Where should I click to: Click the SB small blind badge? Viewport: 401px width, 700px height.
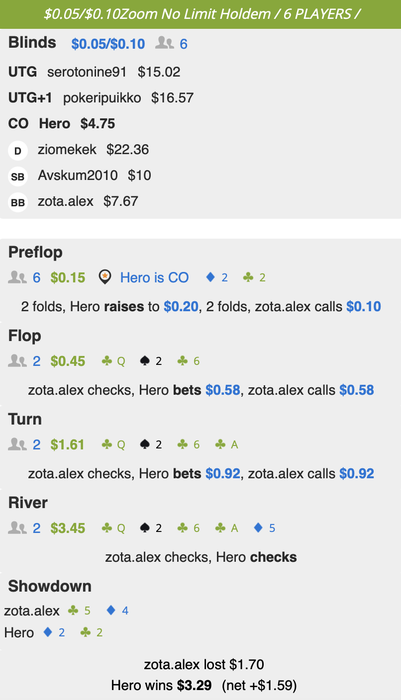pos(18,177)
